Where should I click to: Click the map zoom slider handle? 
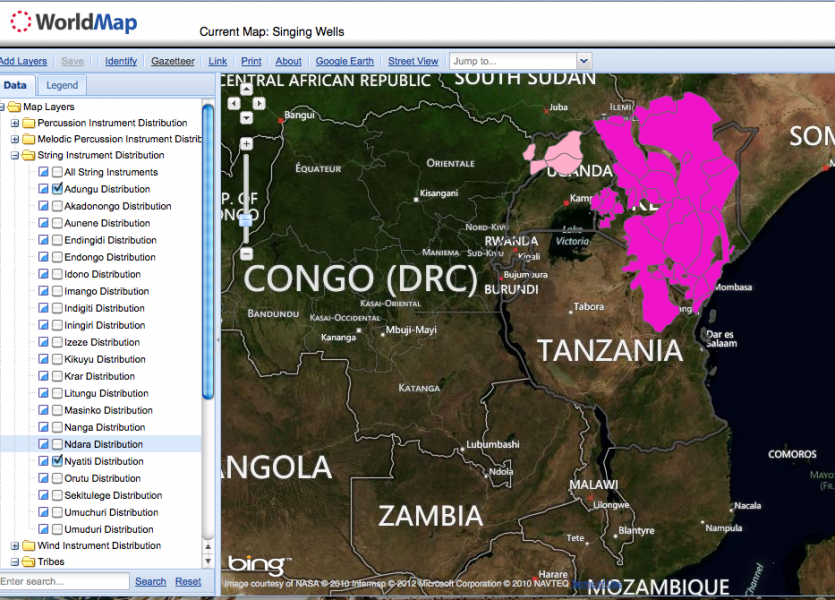[x=245, y=220]
